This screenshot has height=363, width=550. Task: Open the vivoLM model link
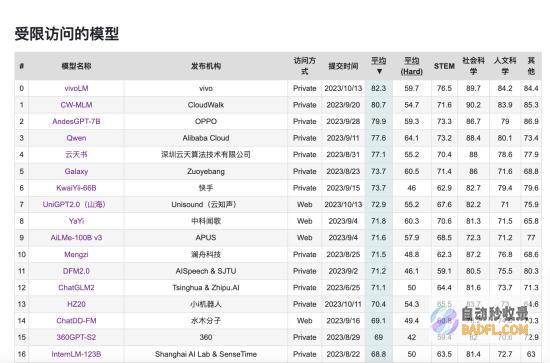pyautogui.click(x=76, y=88)
